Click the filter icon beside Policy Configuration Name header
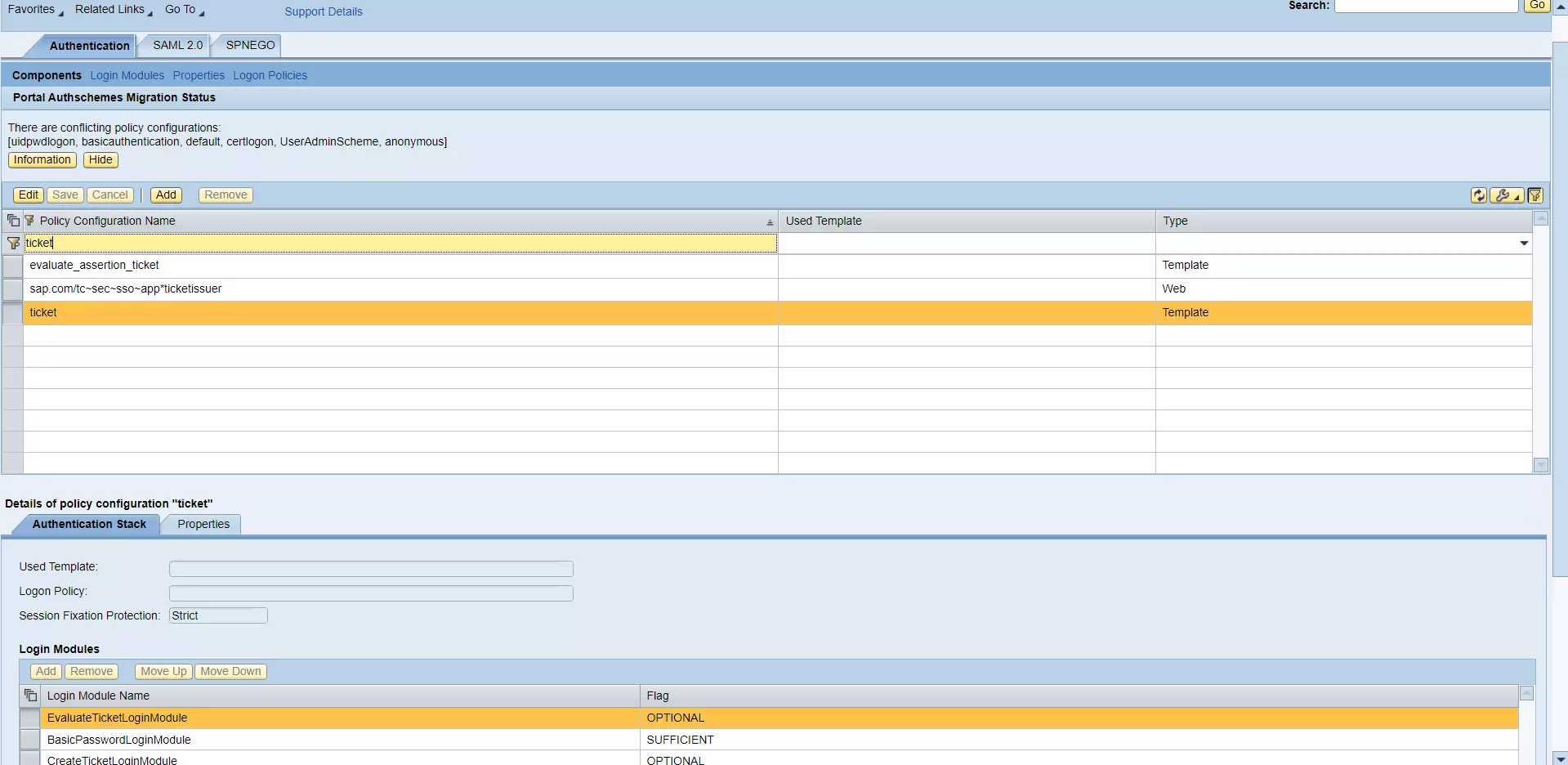The image size is (1568, 765). click(x=29, y=220)
